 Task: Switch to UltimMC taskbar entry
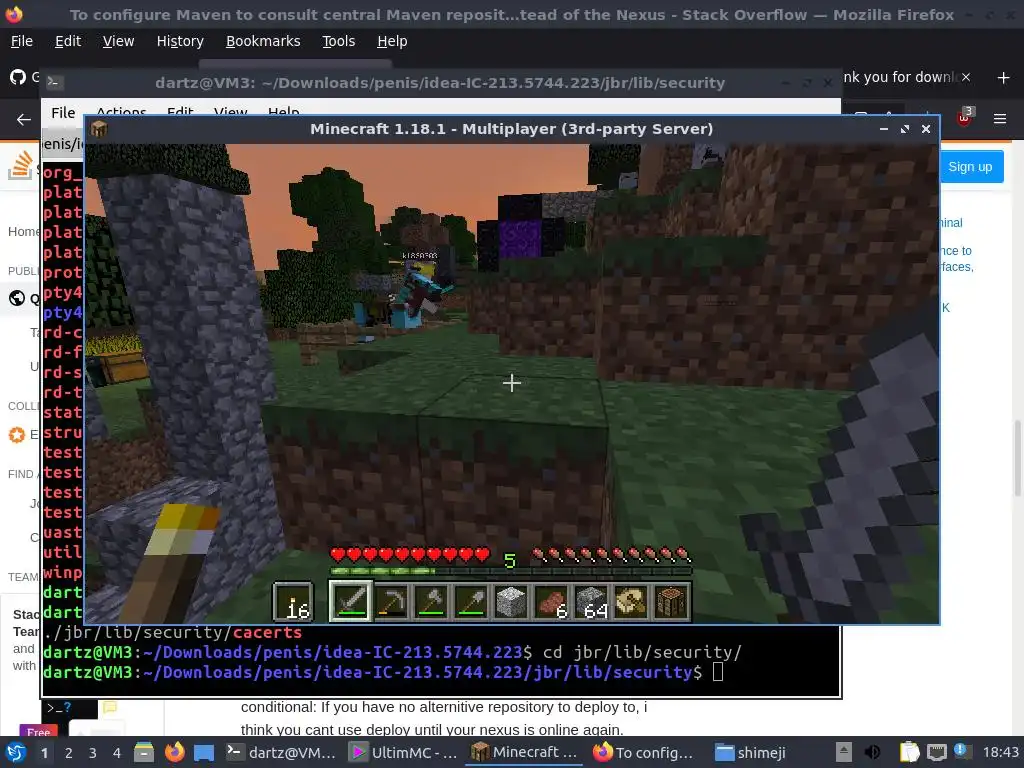pyautogui.click(x=403, y=752)
